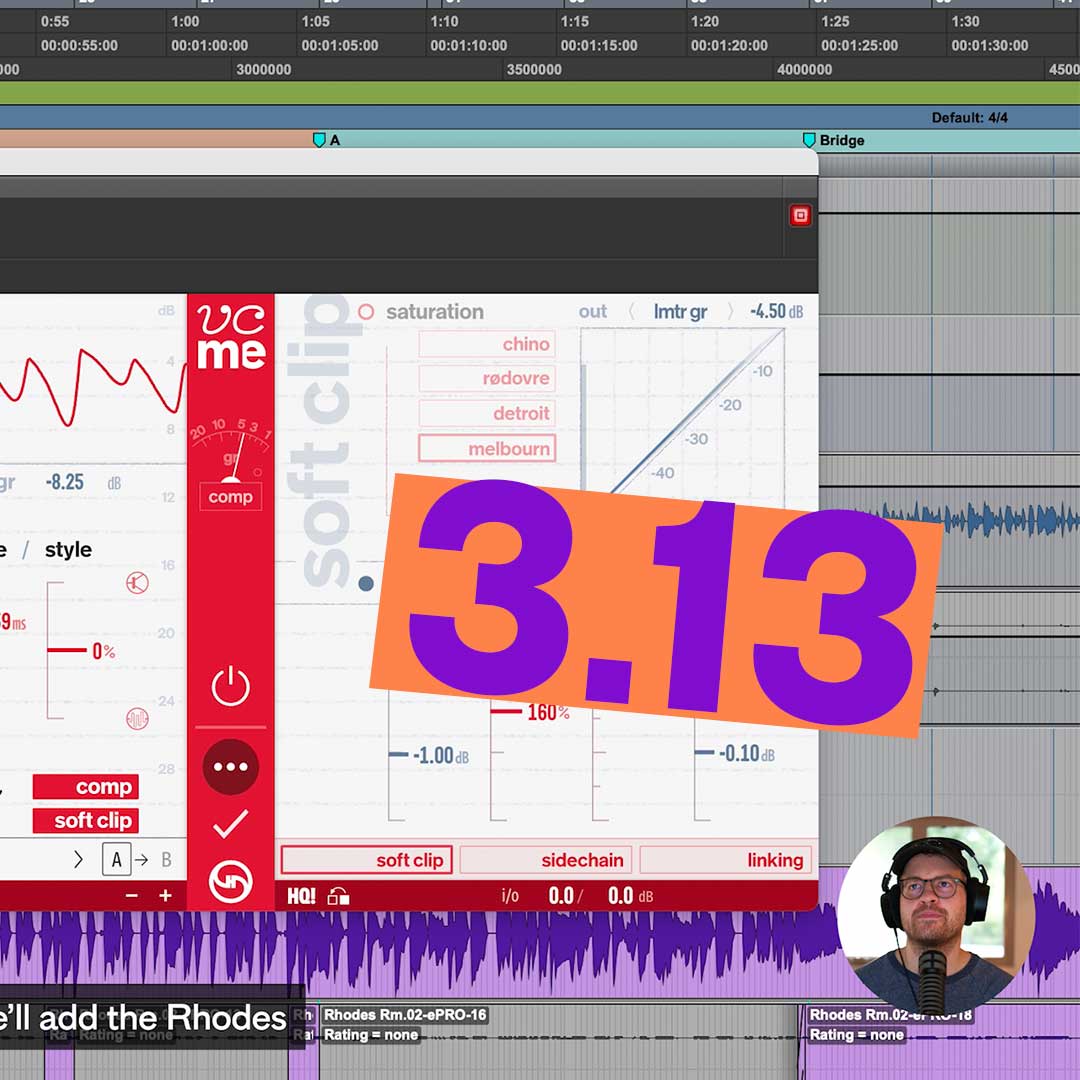Click the lower waveform style icon
Viewport: 1080px width, 1080px height.
137,718
